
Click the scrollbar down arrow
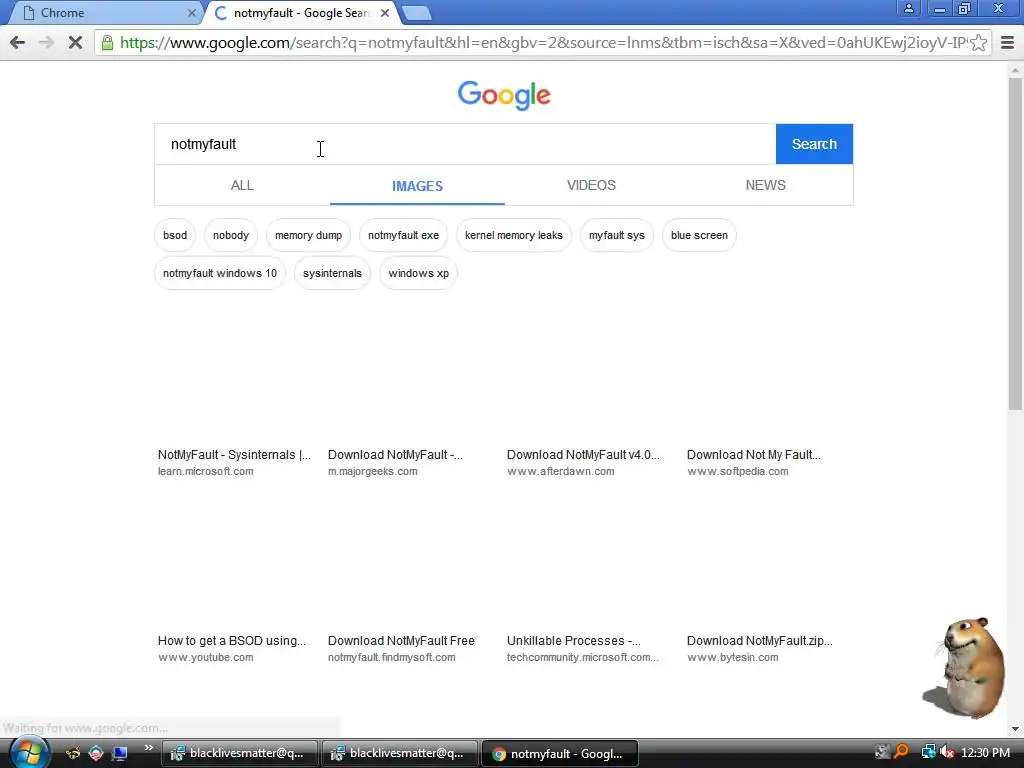[1015, 728]
